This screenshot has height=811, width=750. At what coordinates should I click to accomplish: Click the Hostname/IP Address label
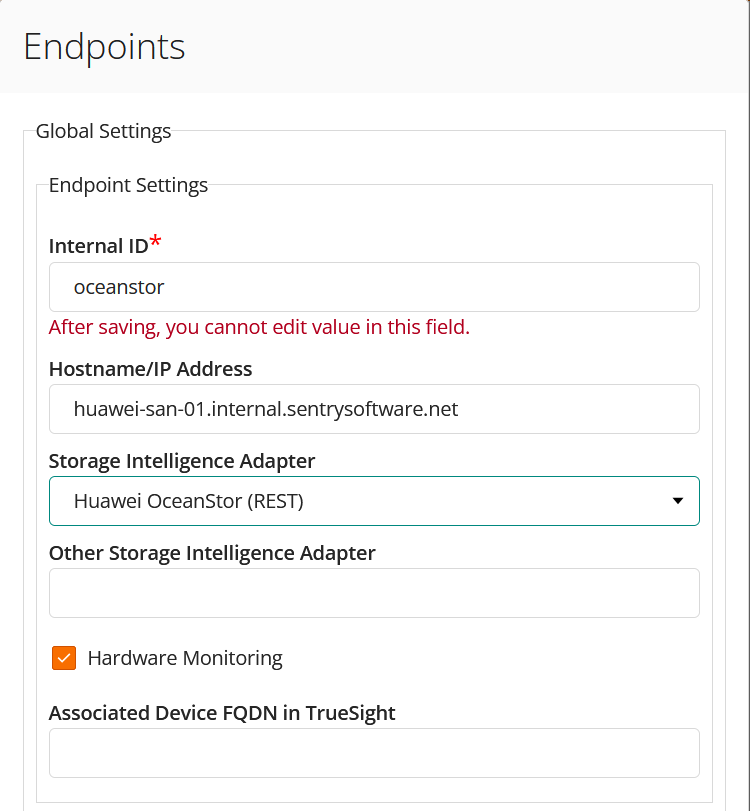[x=150, y=368]
